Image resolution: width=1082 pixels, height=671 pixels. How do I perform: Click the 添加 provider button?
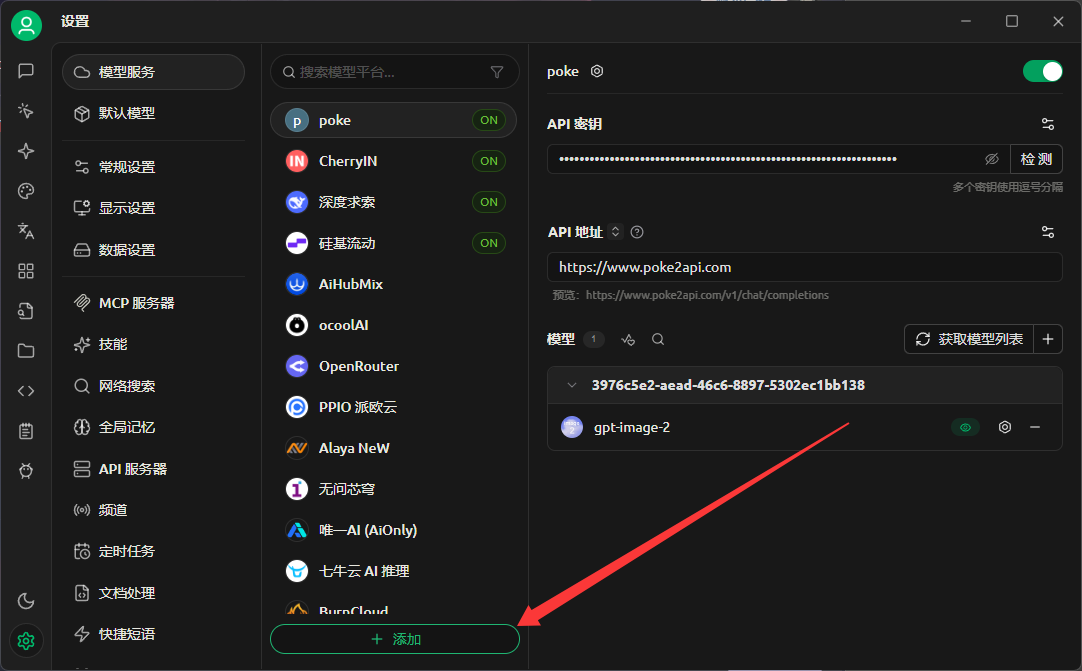tap(395, 639)
